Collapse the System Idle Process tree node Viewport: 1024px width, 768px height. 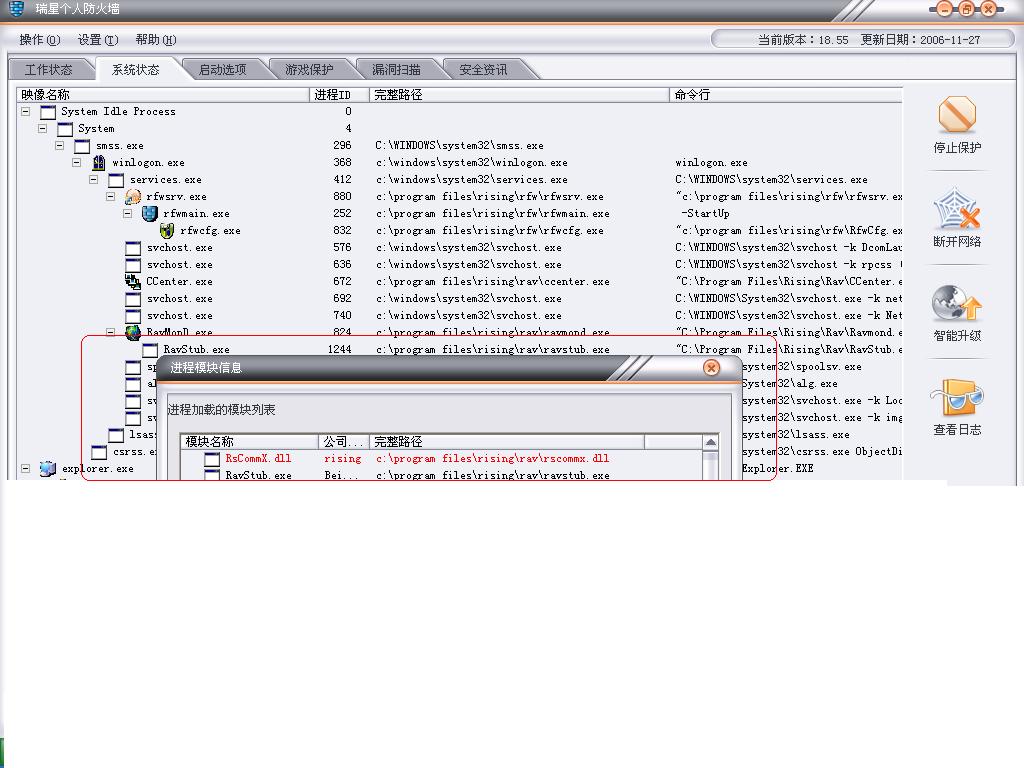(x=25, y=111)
